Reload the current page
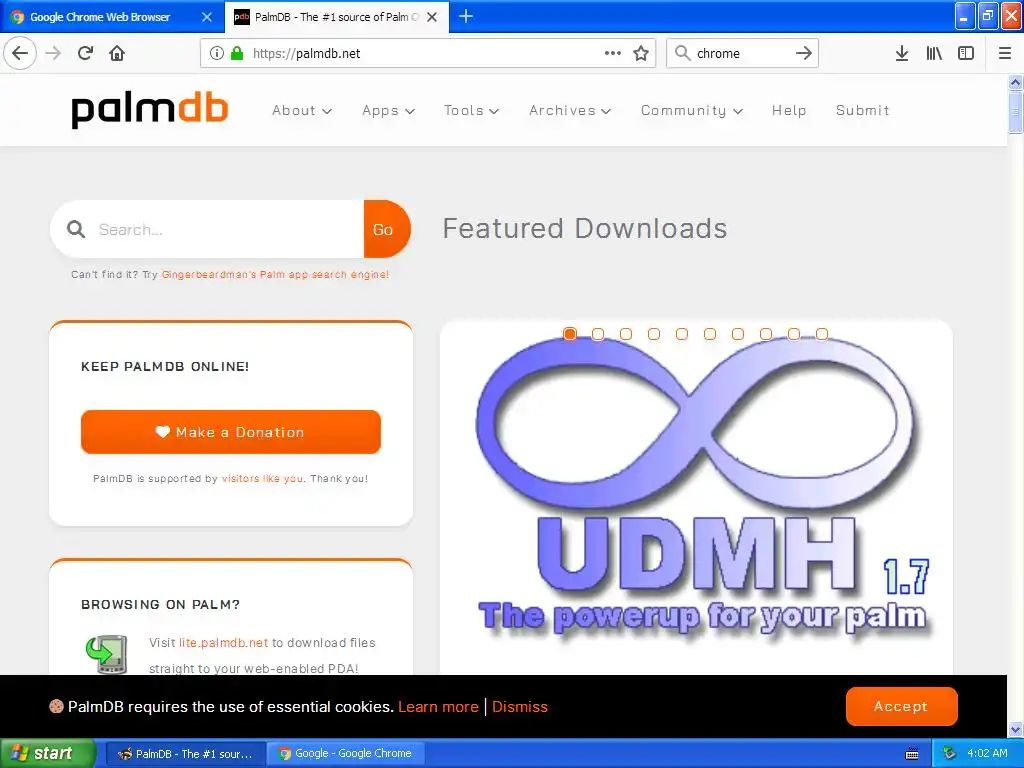Image resolution: width=1024 pixels, height=768 pixels. tap(86, 53)
